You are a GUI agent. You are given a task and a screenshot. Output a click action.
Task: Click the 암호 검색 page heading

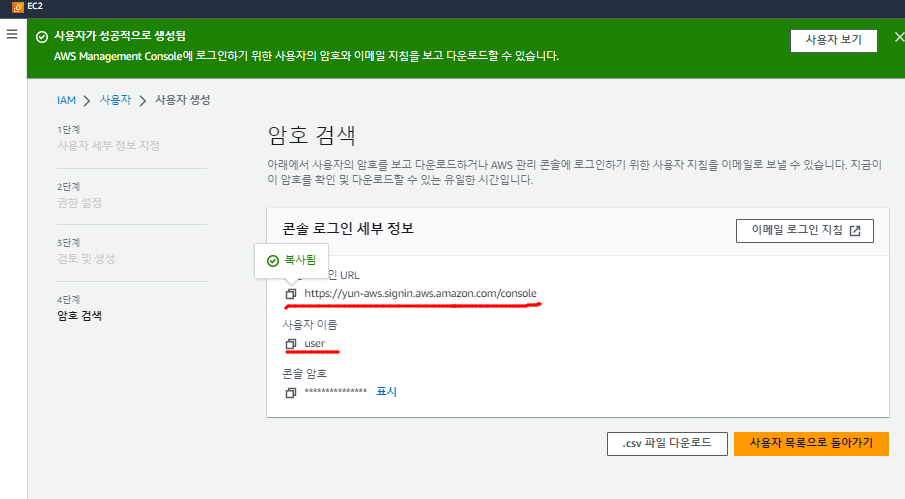tap(312, 136)
